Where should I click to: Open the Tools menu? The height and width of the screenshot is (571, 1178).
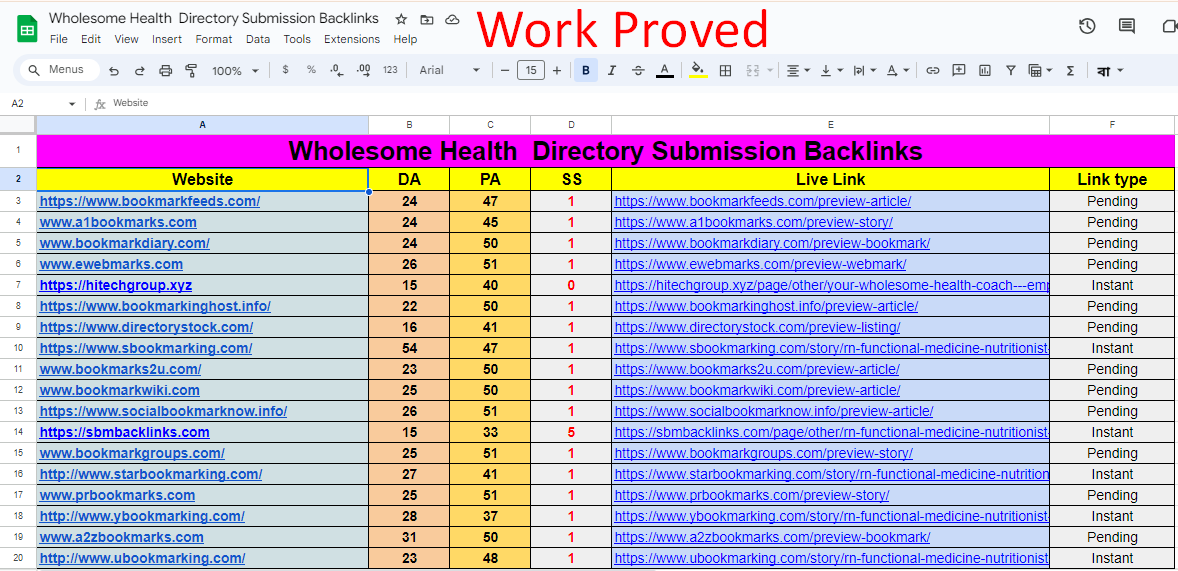297,39
